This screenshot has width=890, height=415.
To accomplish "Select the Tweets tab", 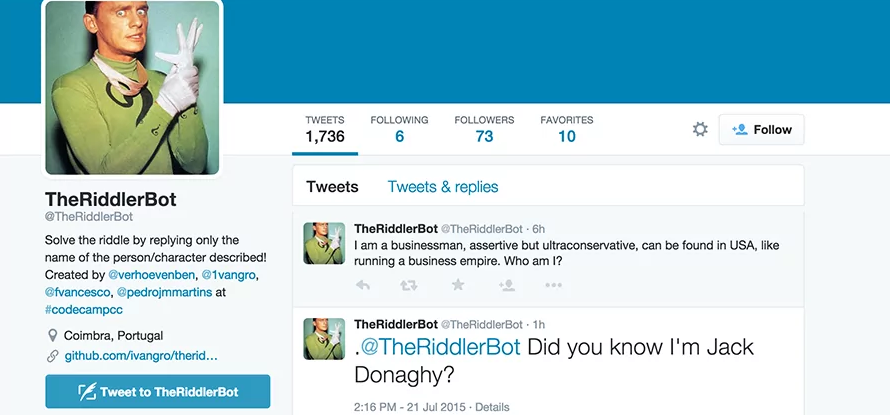I will click(332, 187).
